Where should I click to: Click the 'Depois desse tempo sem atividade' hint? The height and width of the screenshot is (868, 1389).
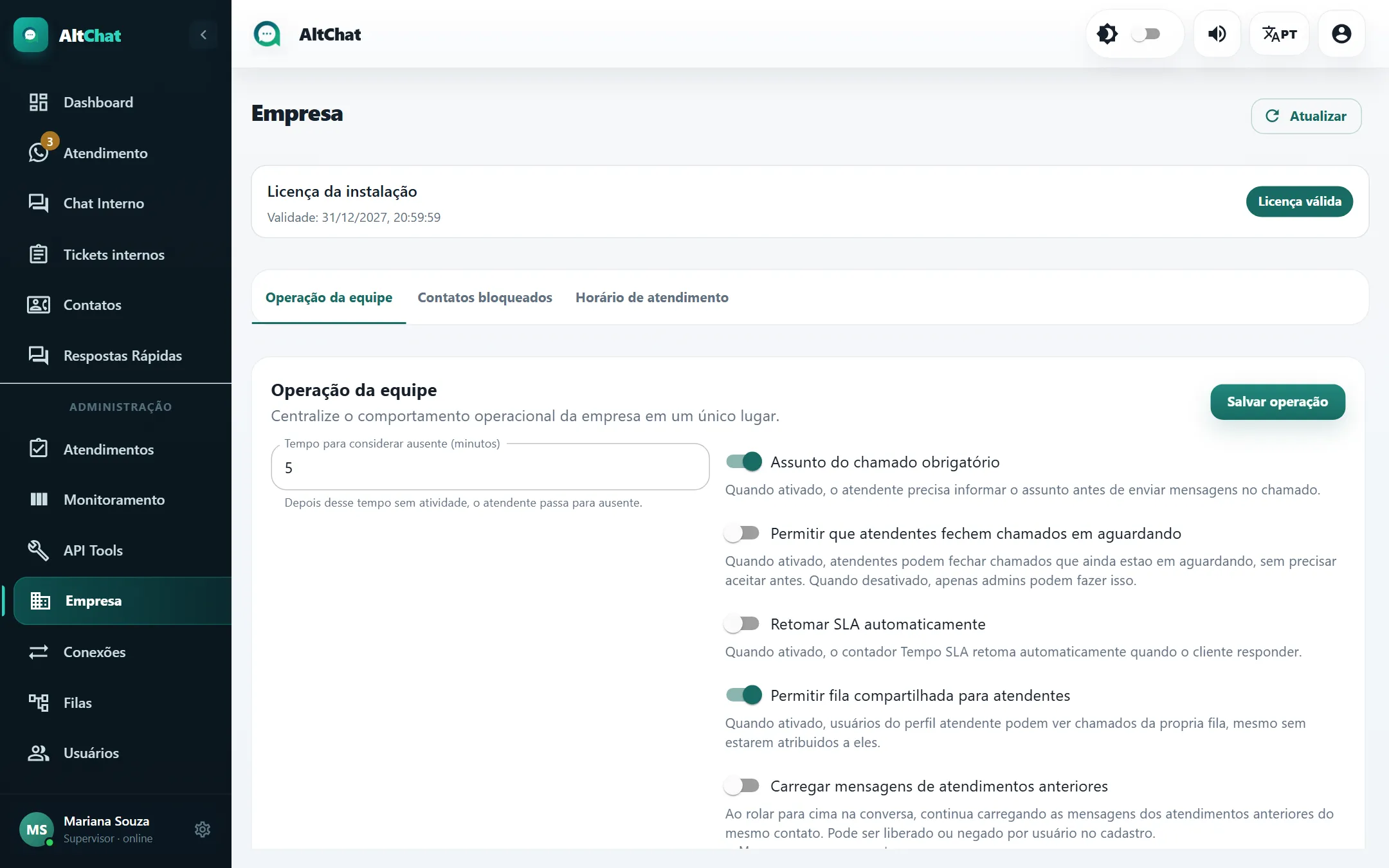click(x=463, y=503)
